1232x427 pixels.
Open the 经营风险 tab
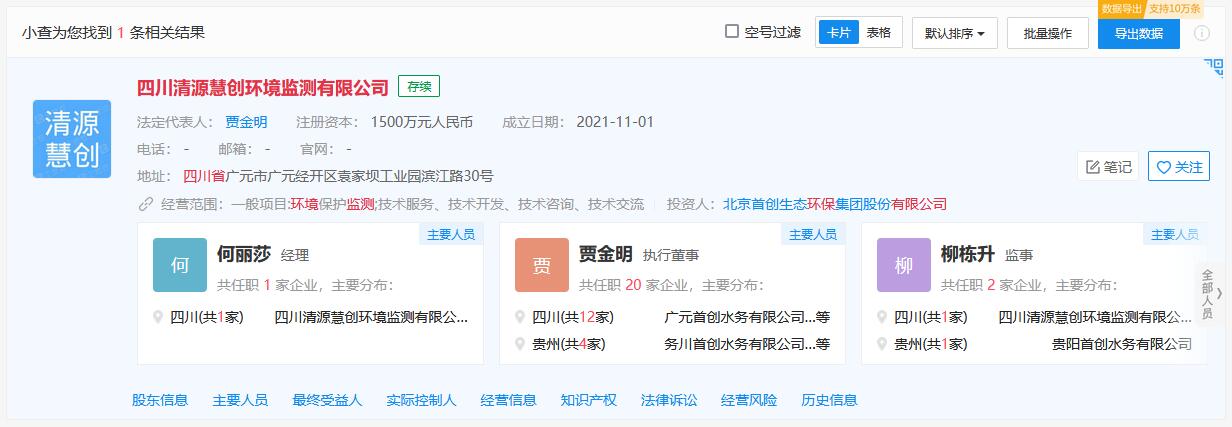tap(749, 400)
